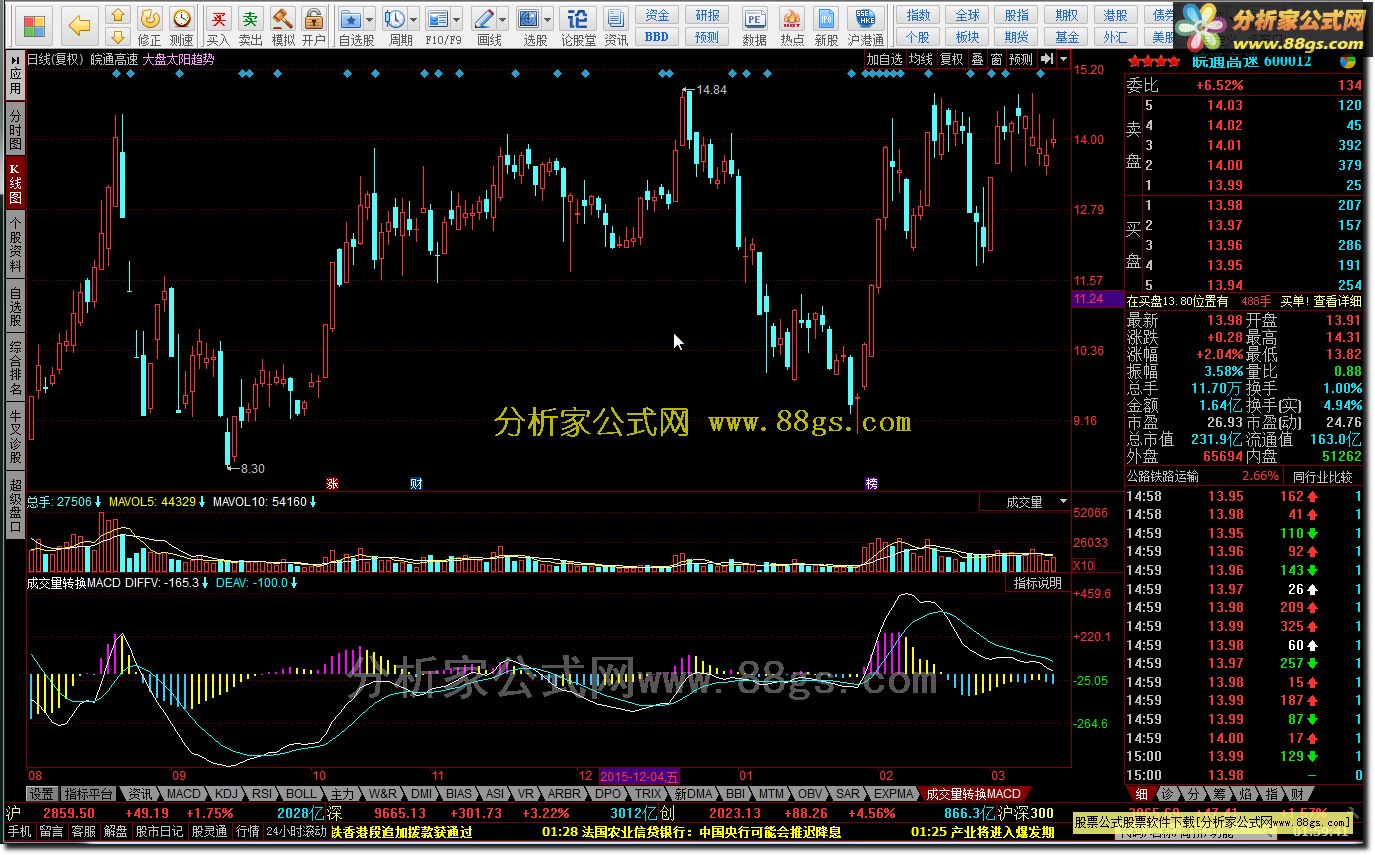Click the 资金 funds button
Viewport: 1375px width, 855px height.
coord(657,15)
